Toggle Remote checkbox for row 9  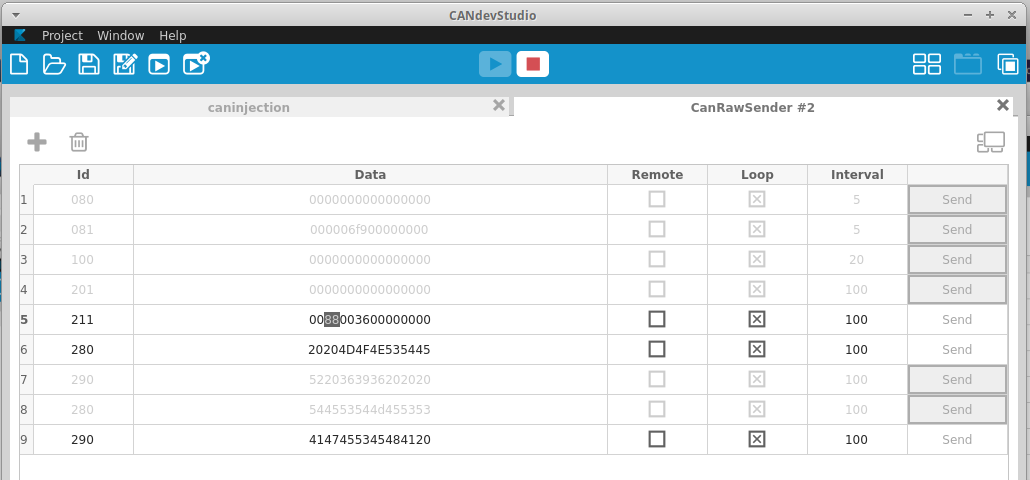point(657,439)
